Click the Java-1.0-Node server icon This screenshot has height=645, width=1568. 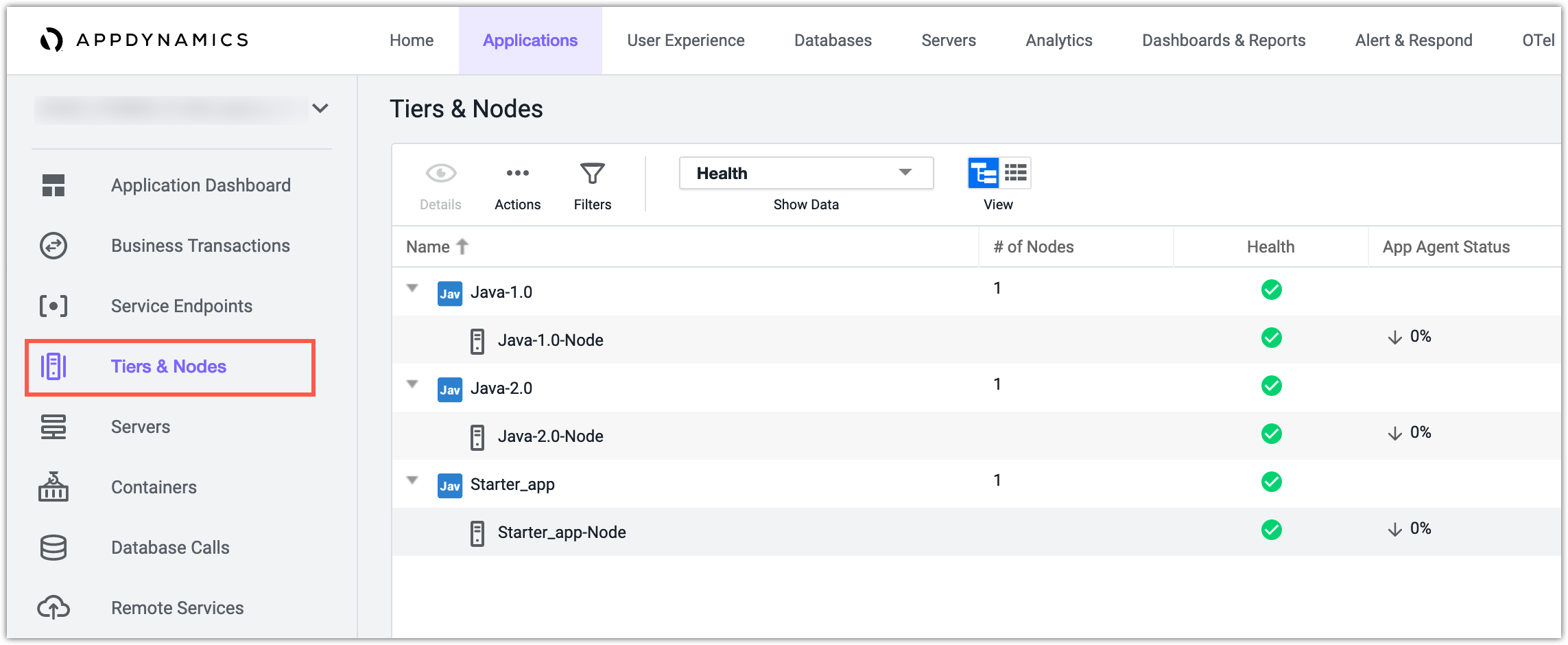477,341
